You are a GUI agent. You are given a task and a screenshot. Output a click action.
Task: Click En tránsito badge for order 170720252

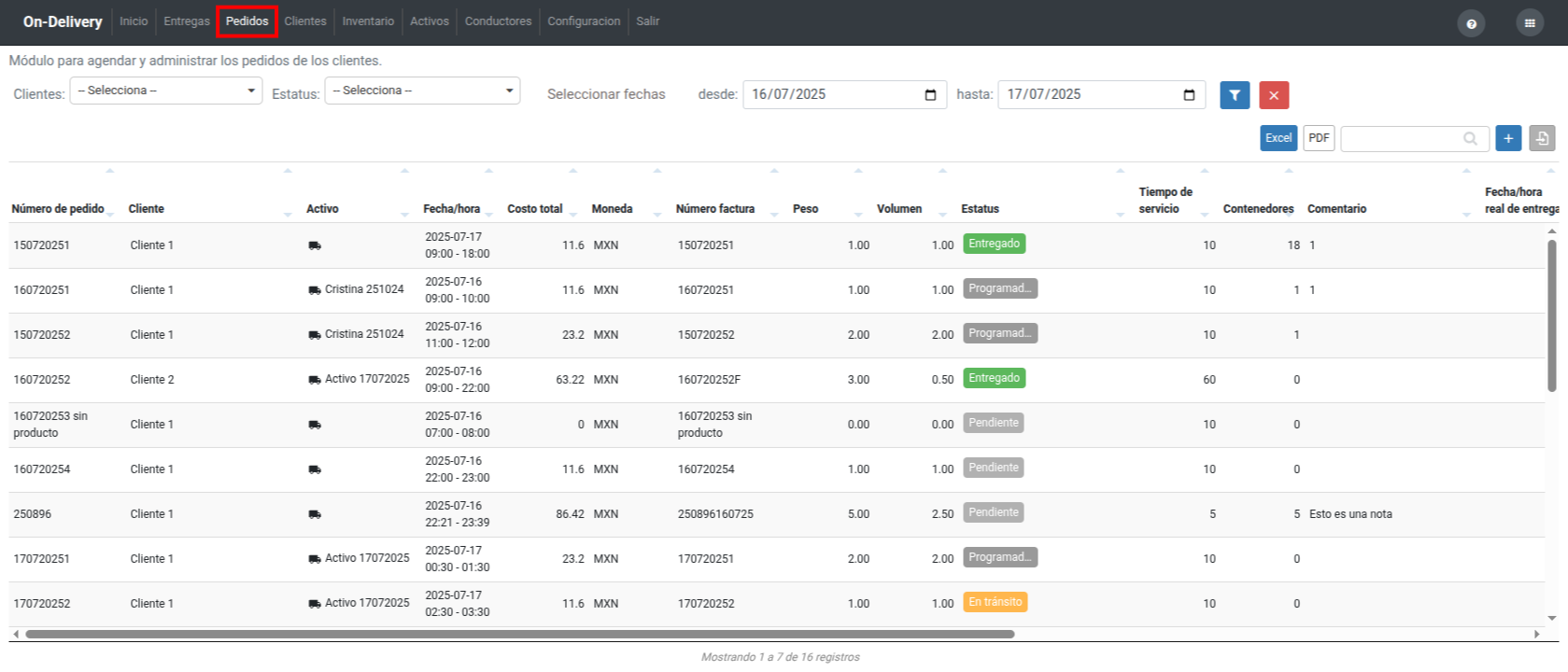996,602
